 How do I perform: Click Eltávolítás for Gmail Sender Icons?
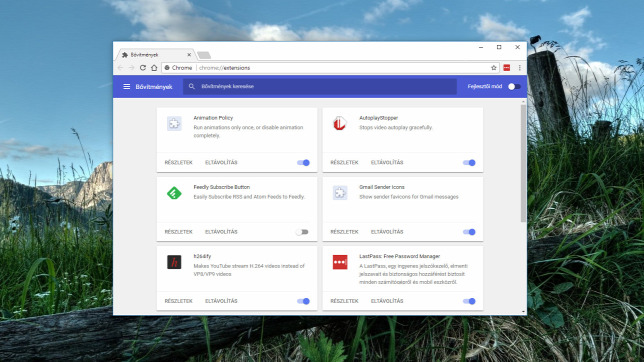(x=387, y=232)
